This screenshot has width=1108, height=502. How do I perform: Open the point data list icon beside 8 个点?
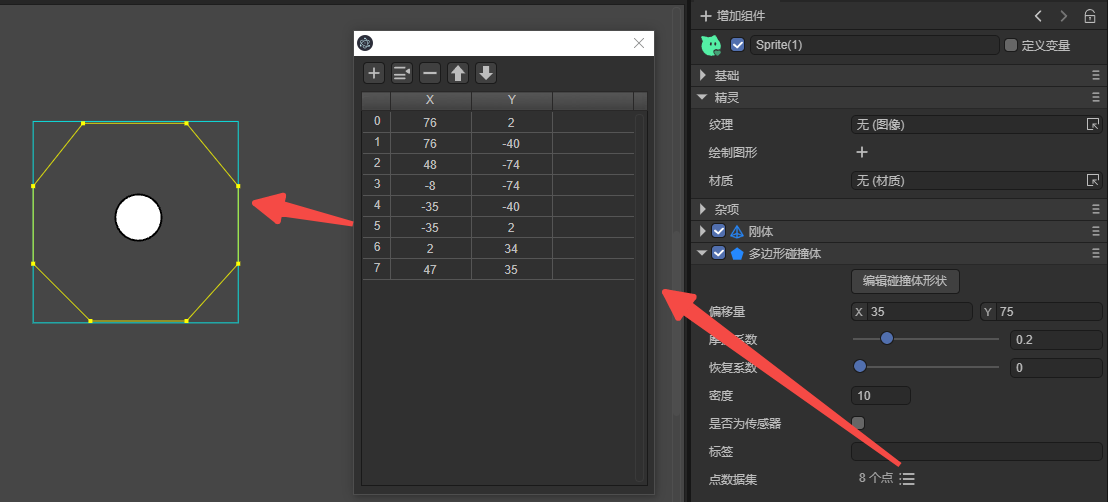[907, 479]
